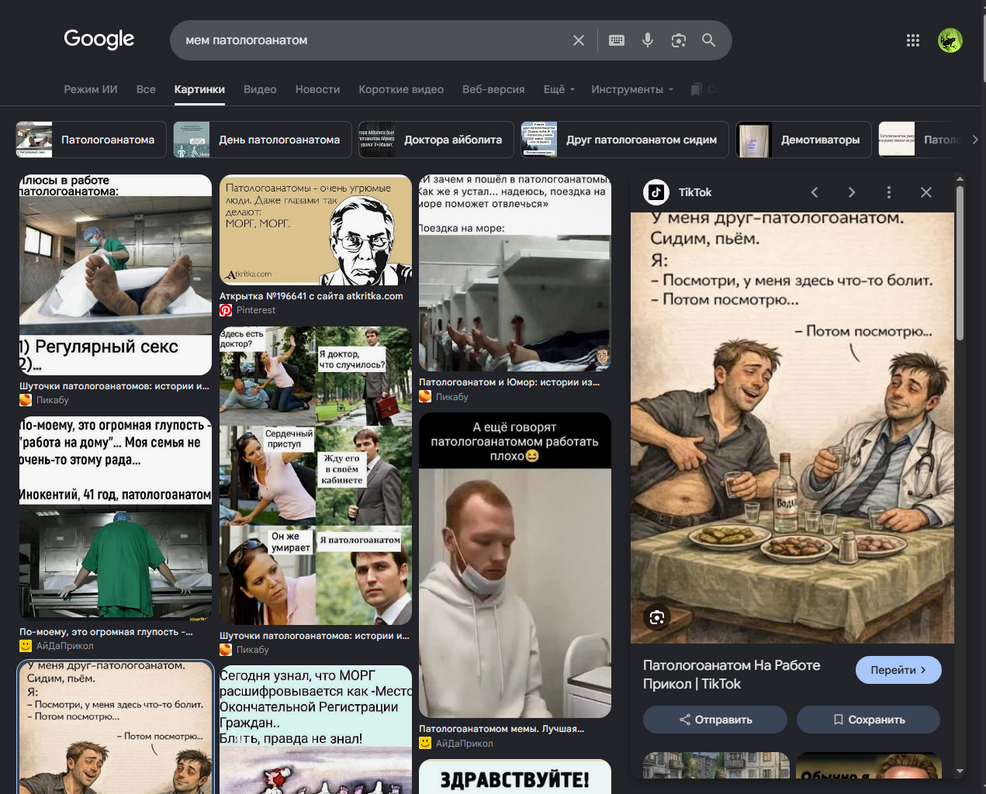Expand the Ещё dropdown menu
The image size is (986, 794).
point(559,89)
